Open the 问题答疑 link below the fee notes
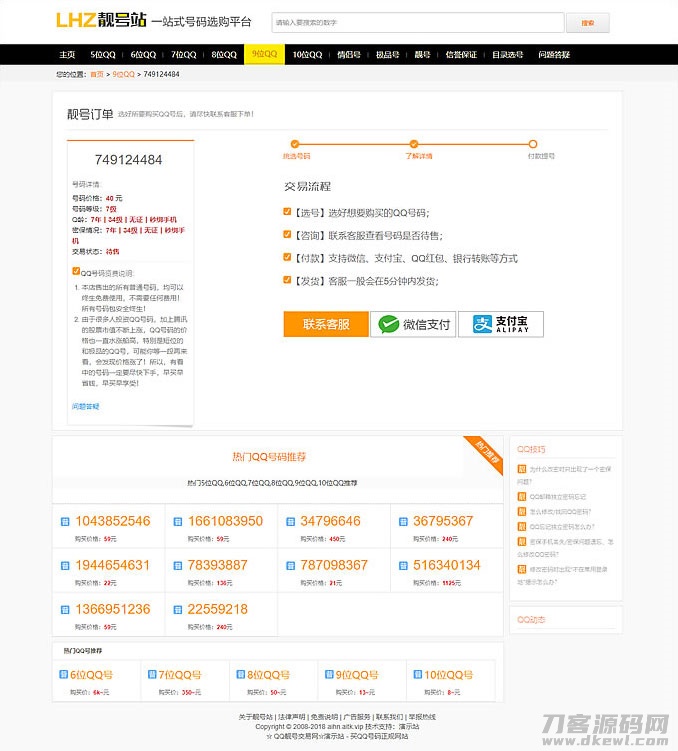The height and width of the screenshot is (751, 678). coord(85,406)
